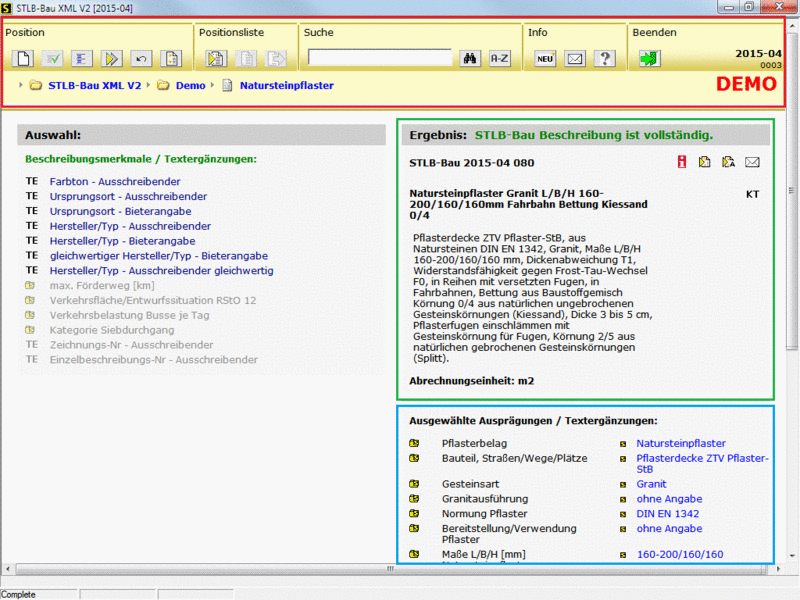Click the envelope icon in Info toolbar group
Screen dimensions: 800x600
pyautogui.click(x=574, y=59)
